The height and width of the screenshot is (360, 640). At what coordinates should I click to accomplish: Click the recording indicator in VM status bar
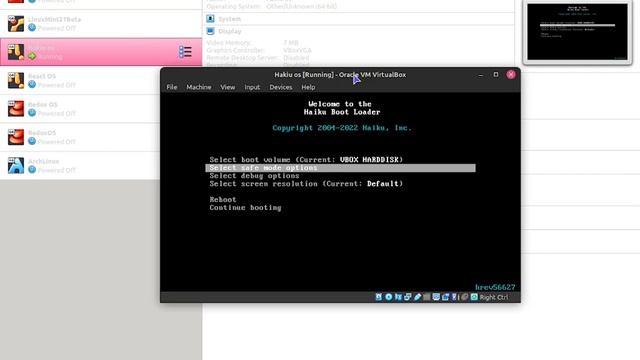pos(445,297)
